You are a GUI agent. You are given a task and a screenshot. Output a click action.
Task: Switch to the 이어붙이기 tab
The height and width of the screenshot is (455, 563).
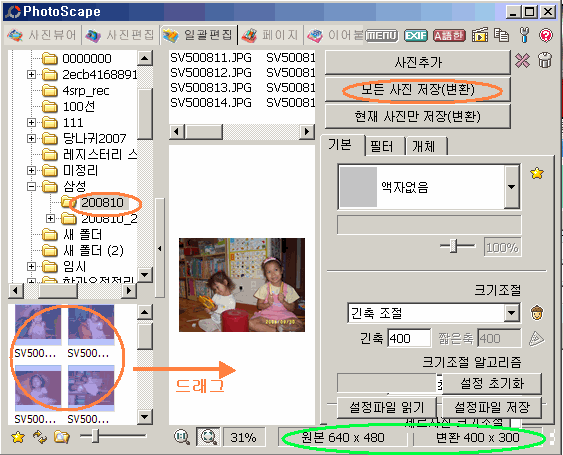tap(335, 35)
